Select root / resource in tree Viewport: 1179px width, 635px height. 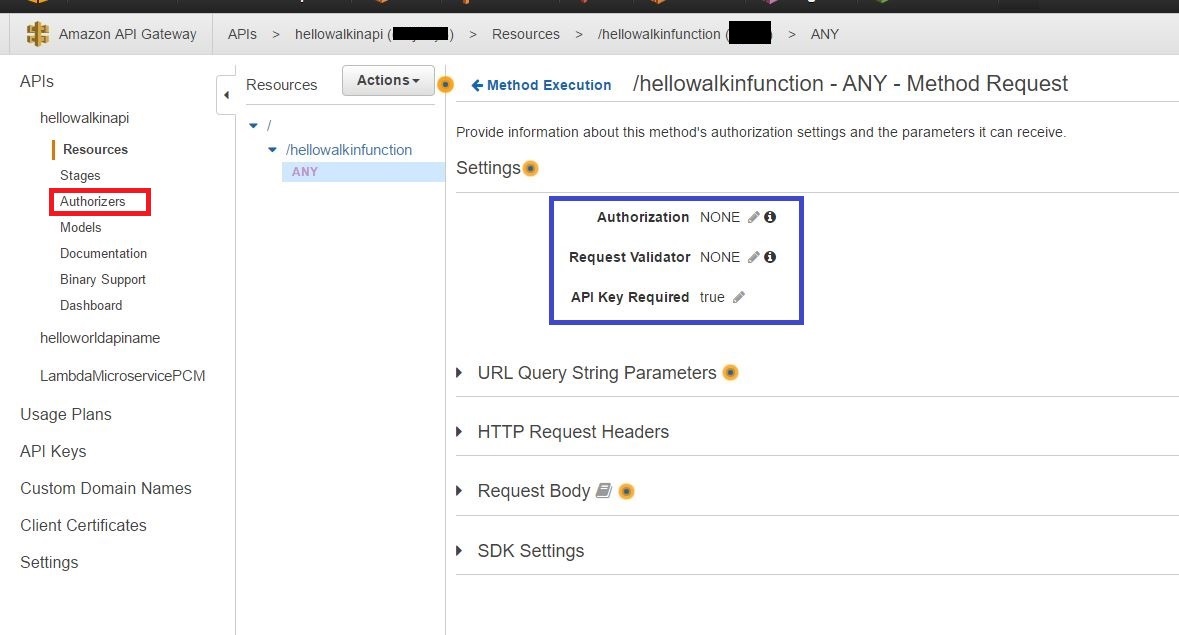269,125
